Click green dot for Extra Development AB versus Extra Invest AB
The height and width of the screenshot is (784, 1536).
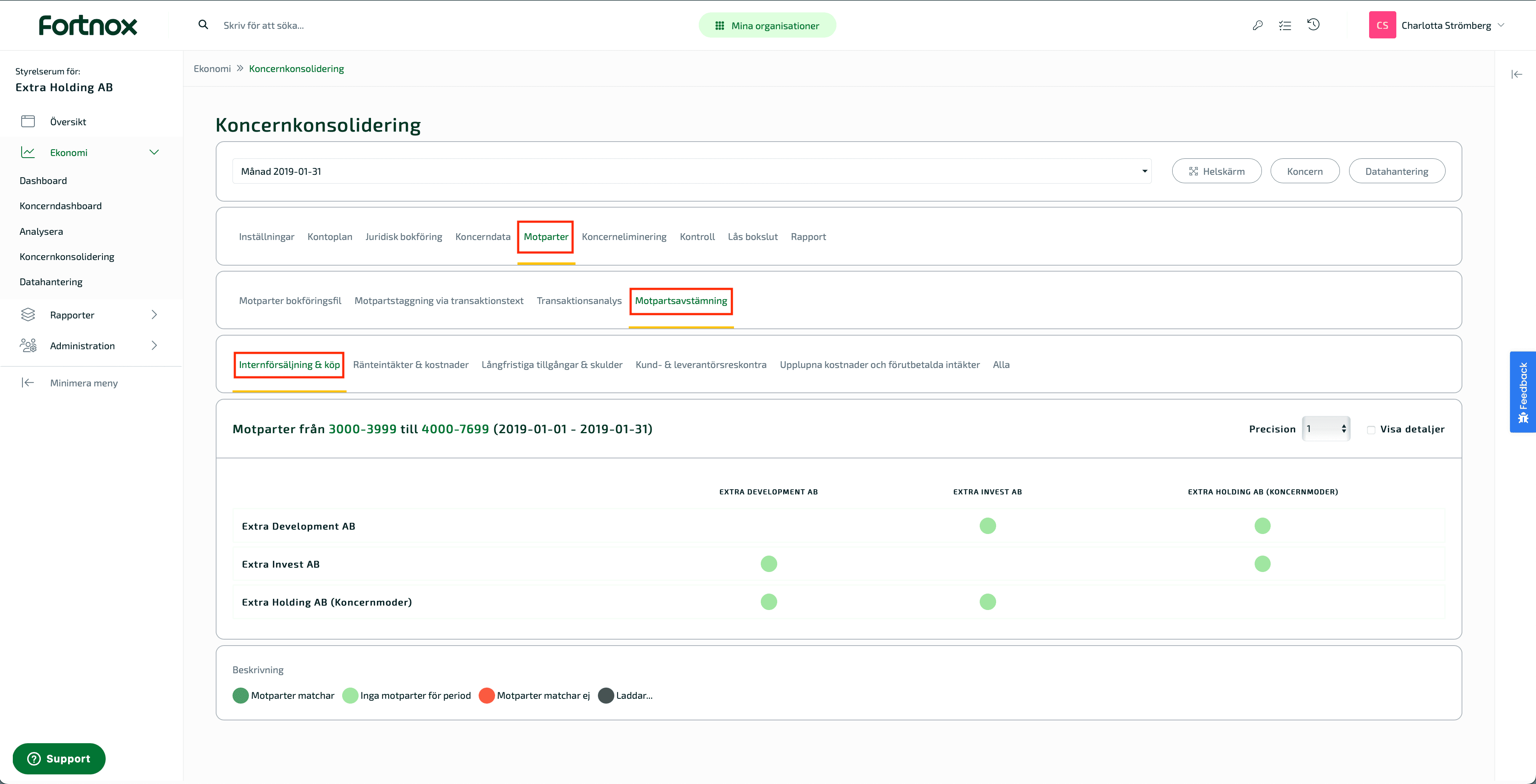987,526
